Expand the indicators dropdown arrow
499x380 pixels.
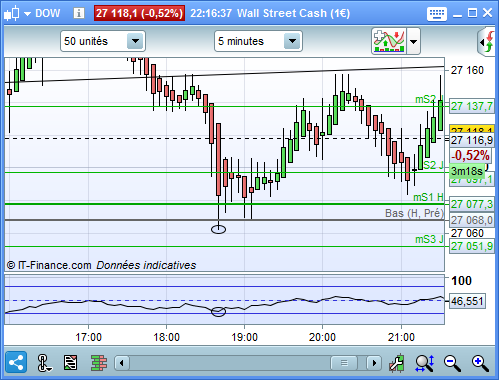[x=413, y=42]
